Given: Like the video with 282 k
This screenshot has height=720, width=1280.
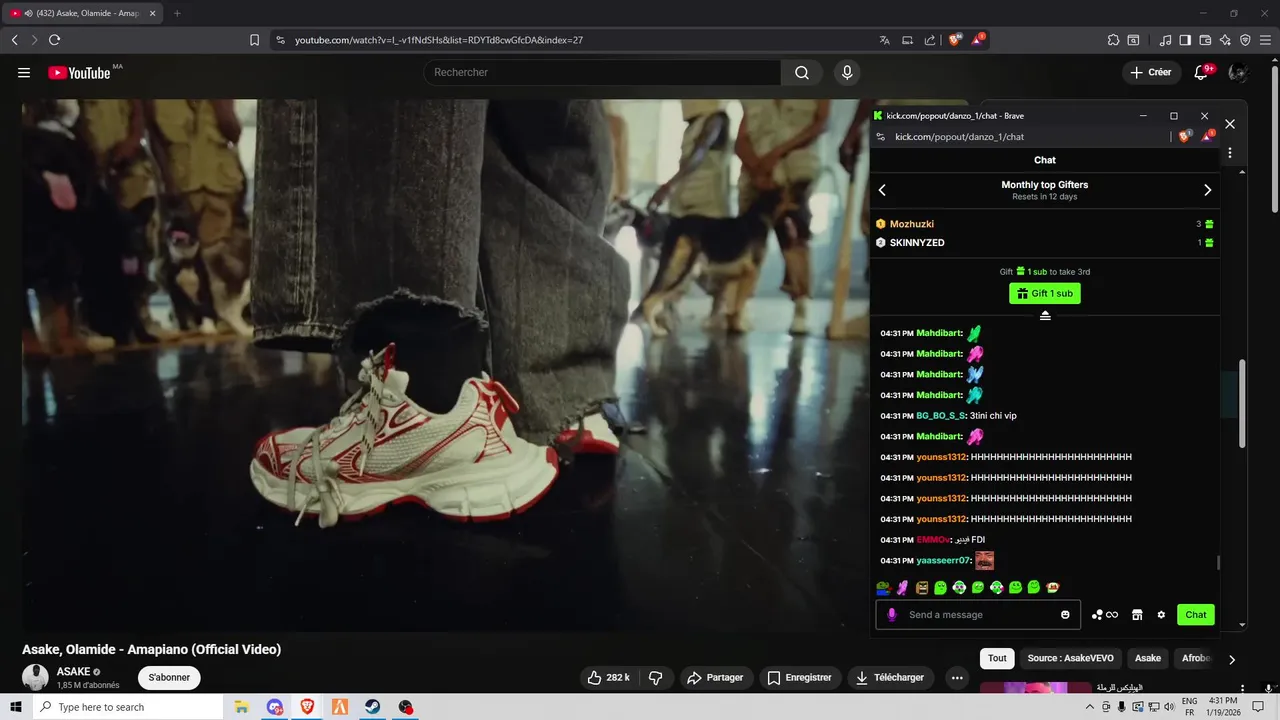Looking at the screenshot, I should click(609, 677).
